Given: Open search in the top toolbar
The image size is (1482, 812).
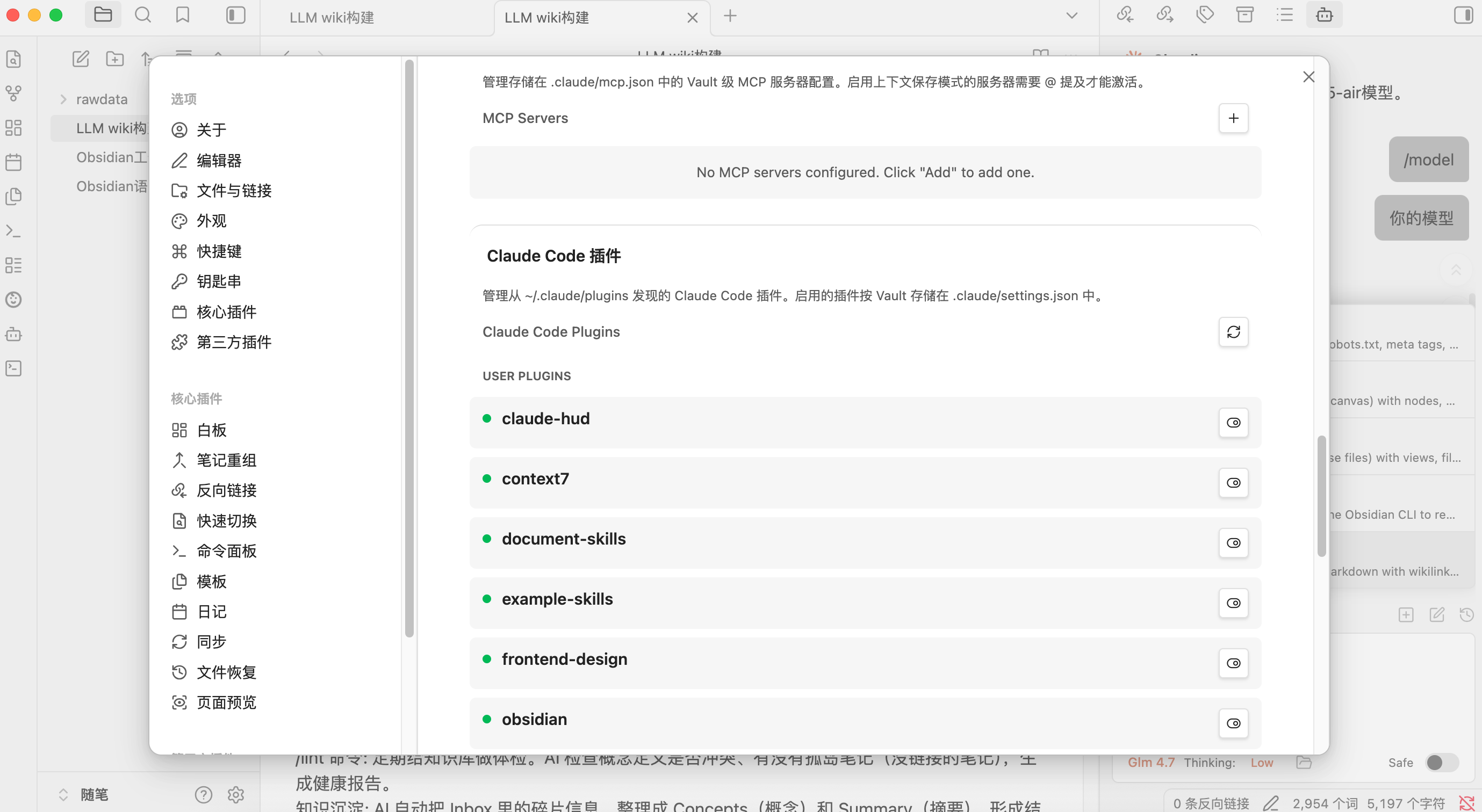Looking at the screenshot, I should point(143,15).
